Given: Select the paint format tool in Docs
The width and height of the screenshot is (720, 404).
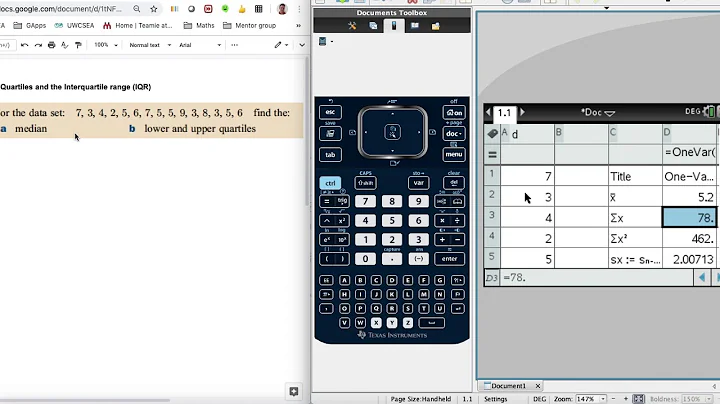Looking at the screenshot, I should (x=78, y=45).
